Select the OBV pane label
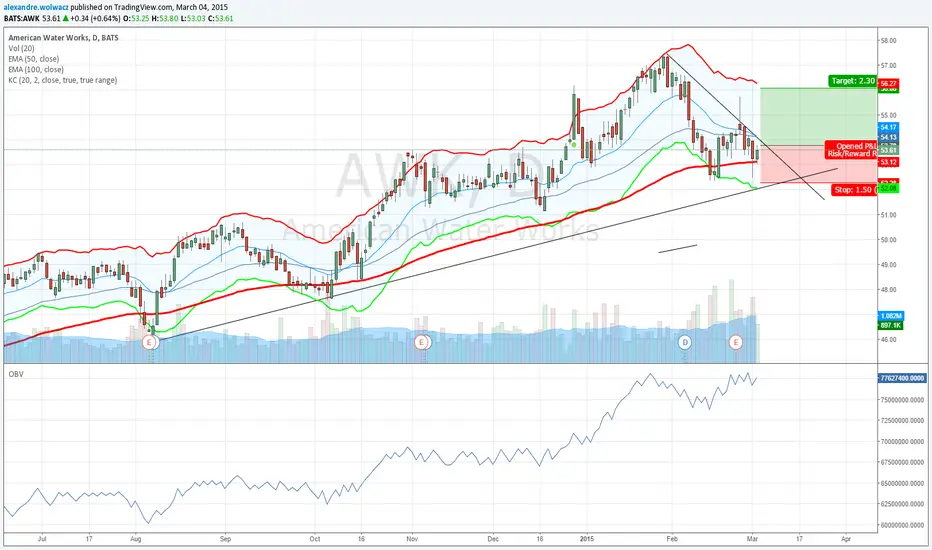The width and height of the screenshot is (932, 550). [x=16, y=374]
